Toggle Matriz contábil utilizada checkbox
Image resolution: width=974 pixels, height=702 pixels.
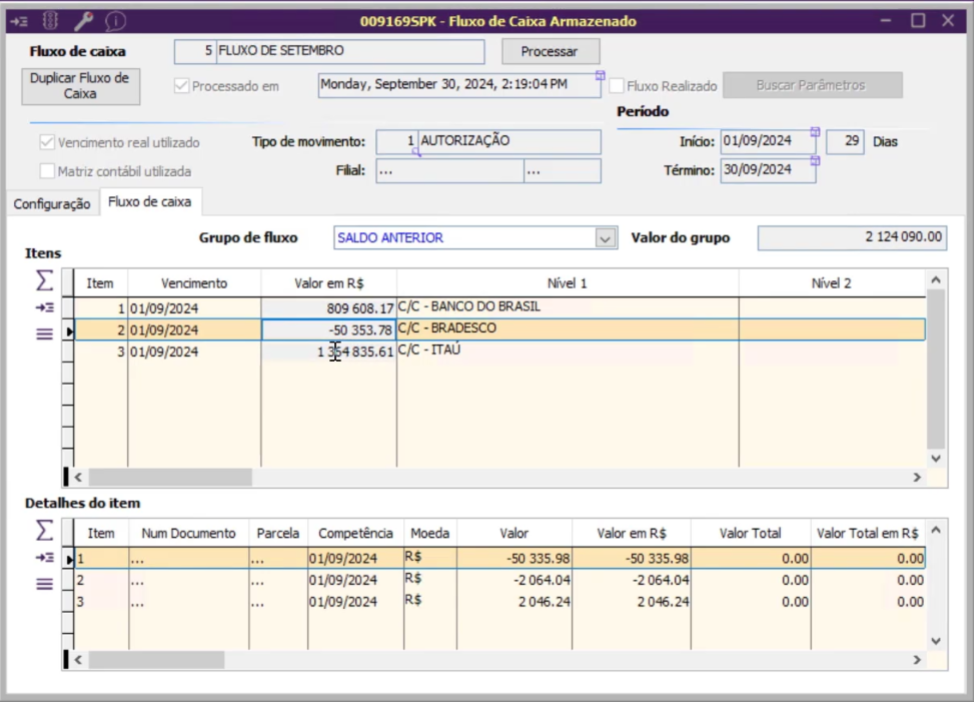pos(47,171)
